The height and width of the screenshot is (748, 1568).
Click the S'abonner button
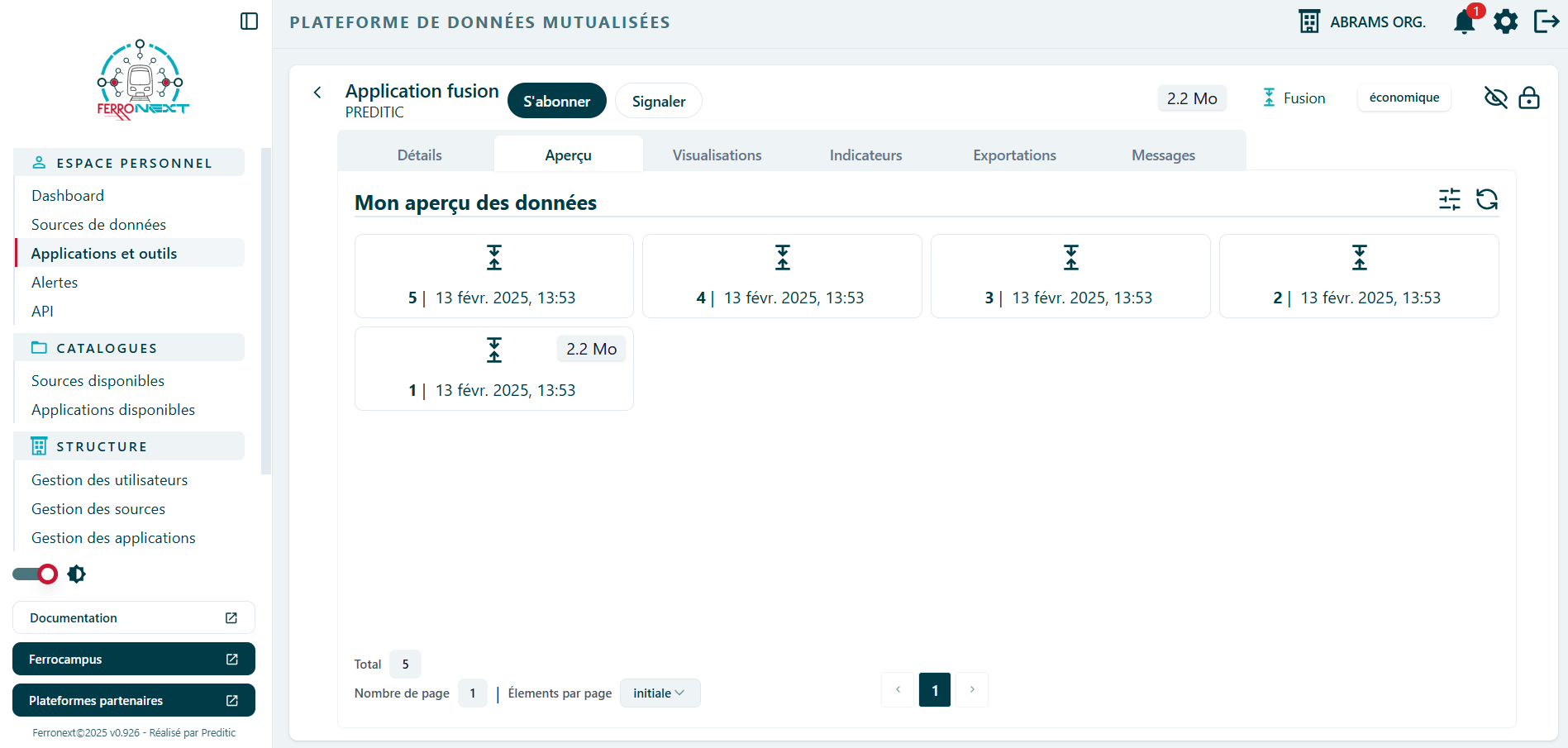coord(557,101)
